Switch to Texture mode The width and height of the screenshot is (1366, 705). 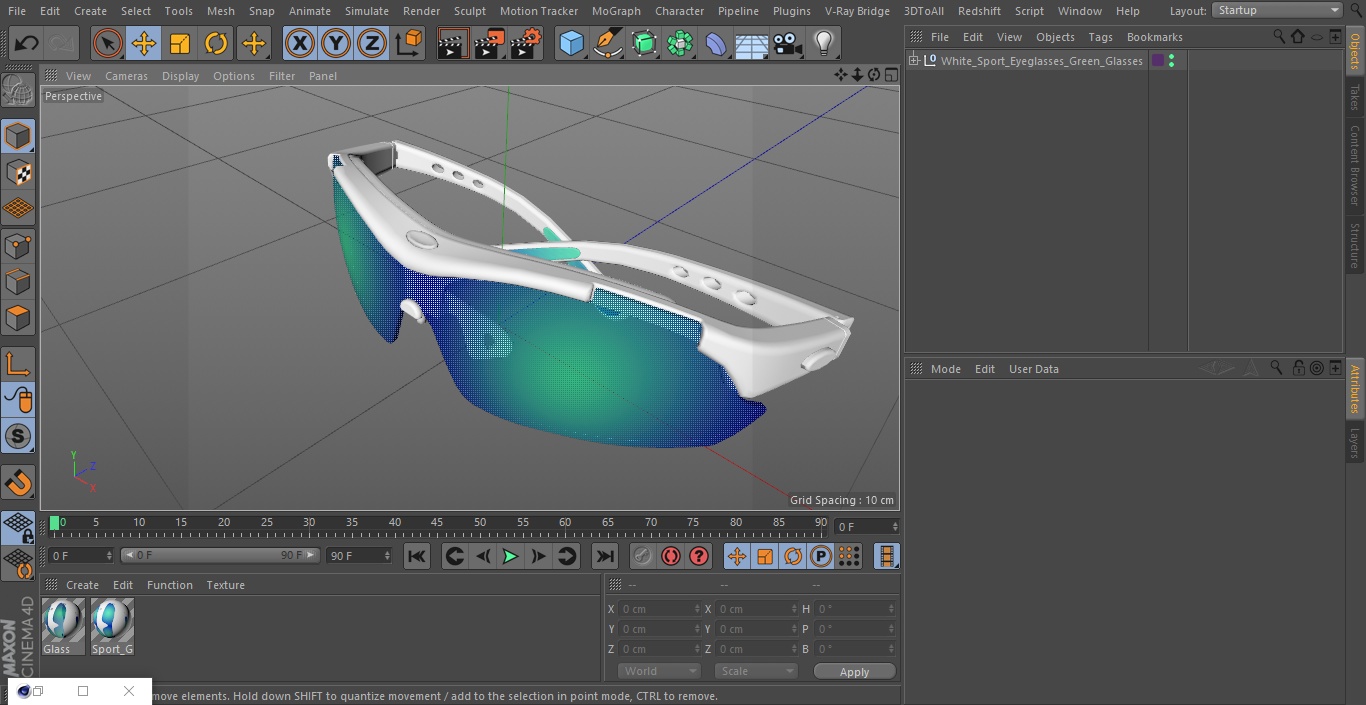coord(18,172)
